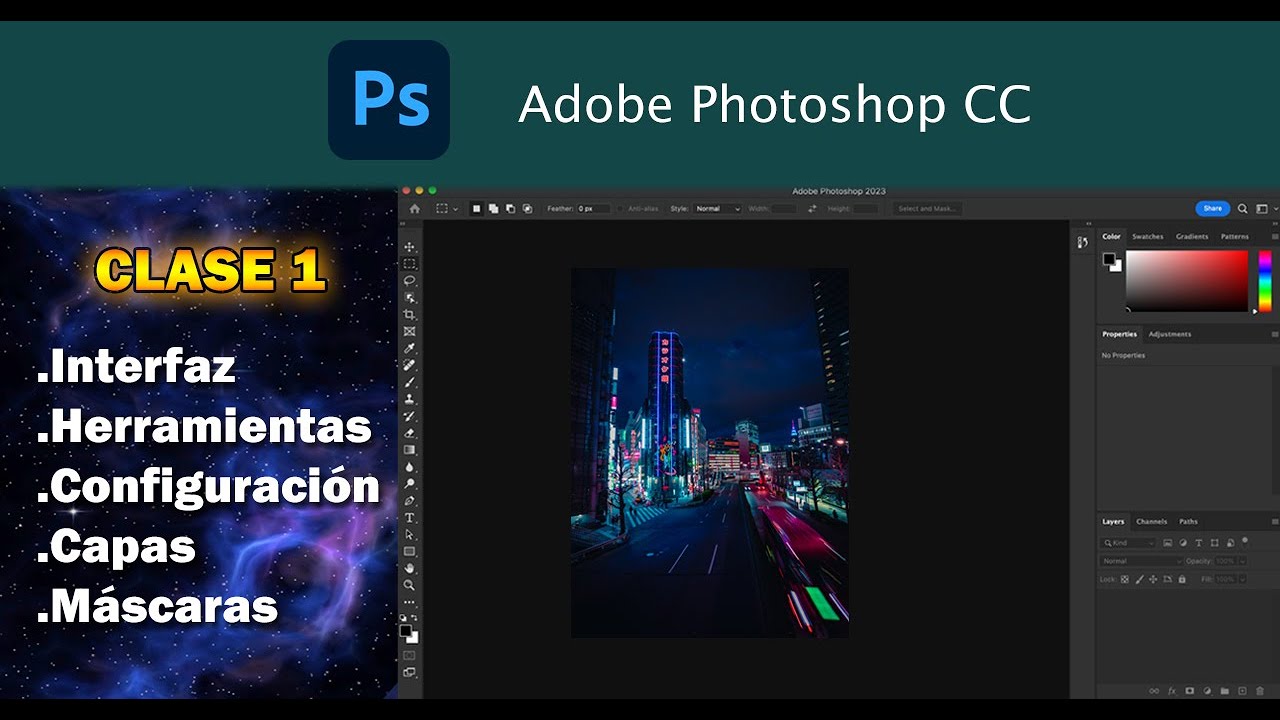
Task: Select the History Brush tool
Action: (410, 417)
